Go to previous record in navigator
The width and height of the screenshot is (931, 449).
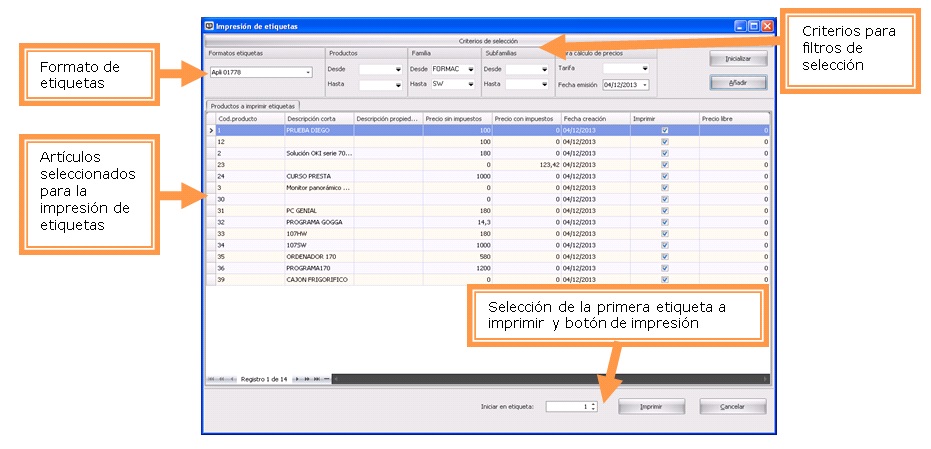[233, 379]
